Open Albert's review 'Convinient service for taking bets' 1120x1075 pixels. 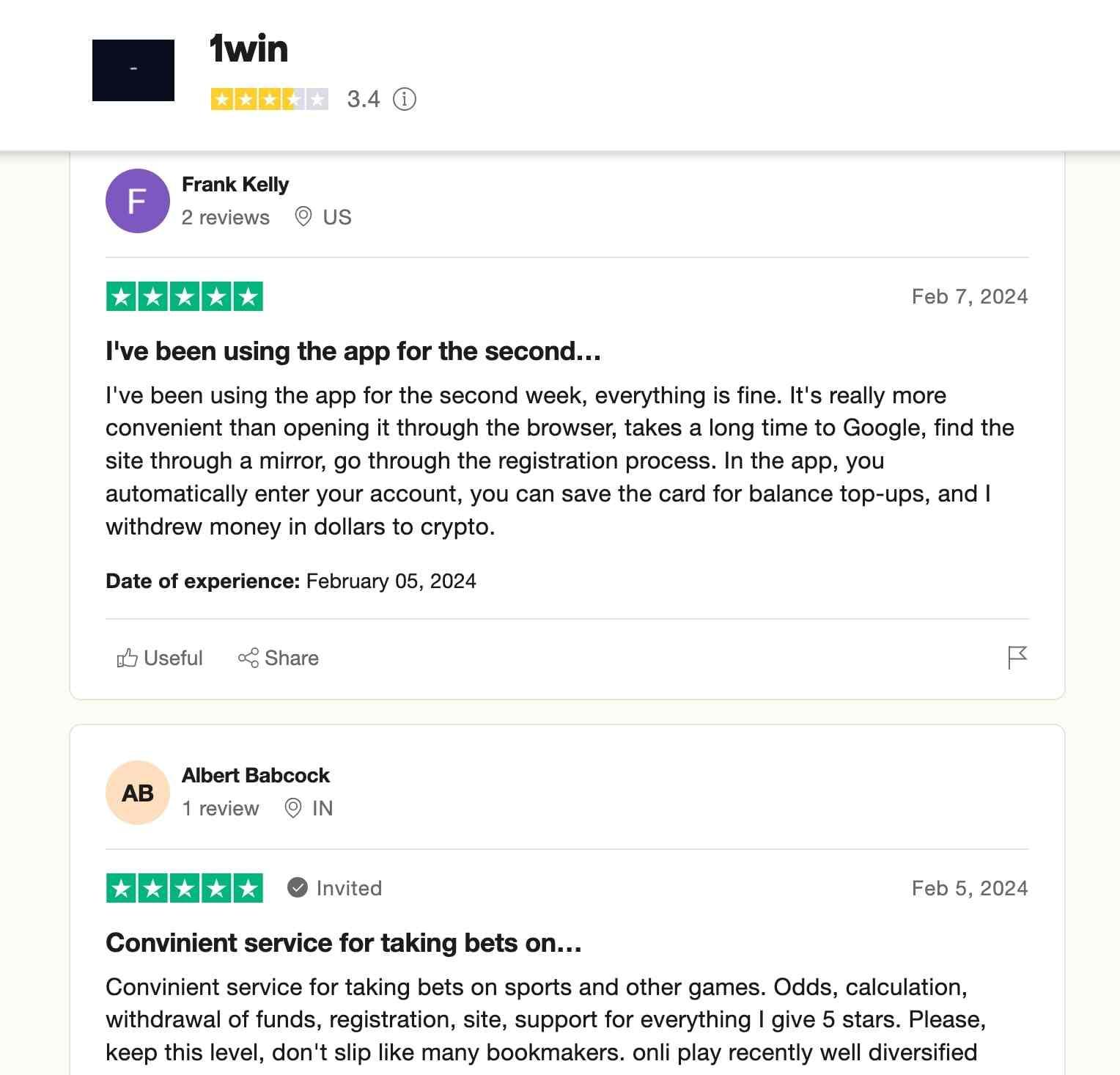pos(343,944)
